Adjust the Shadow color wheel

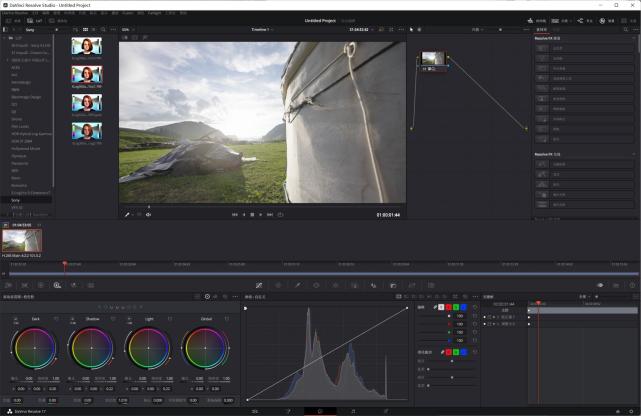(x=91, y=349)
